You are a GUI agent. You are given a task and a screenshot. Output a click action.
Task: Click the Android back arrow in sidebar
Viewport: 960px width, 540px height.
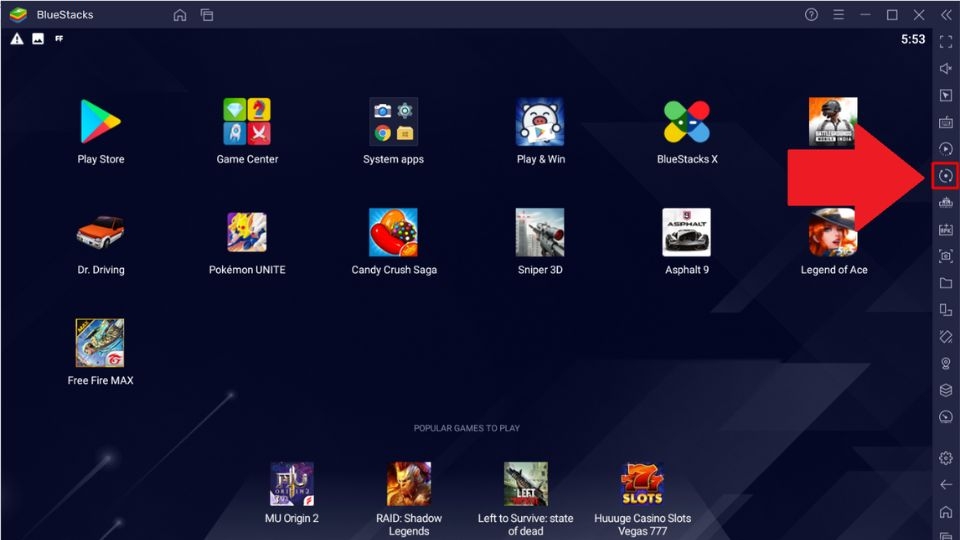(946, 485)
